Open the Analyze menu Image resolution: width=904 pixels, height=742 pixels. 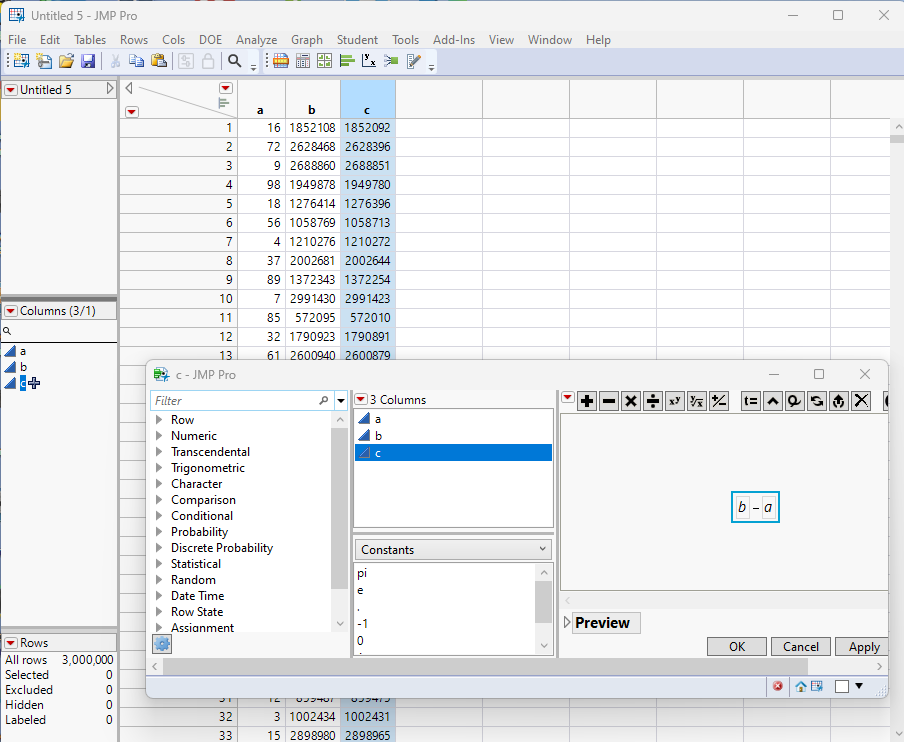(256, 40)
